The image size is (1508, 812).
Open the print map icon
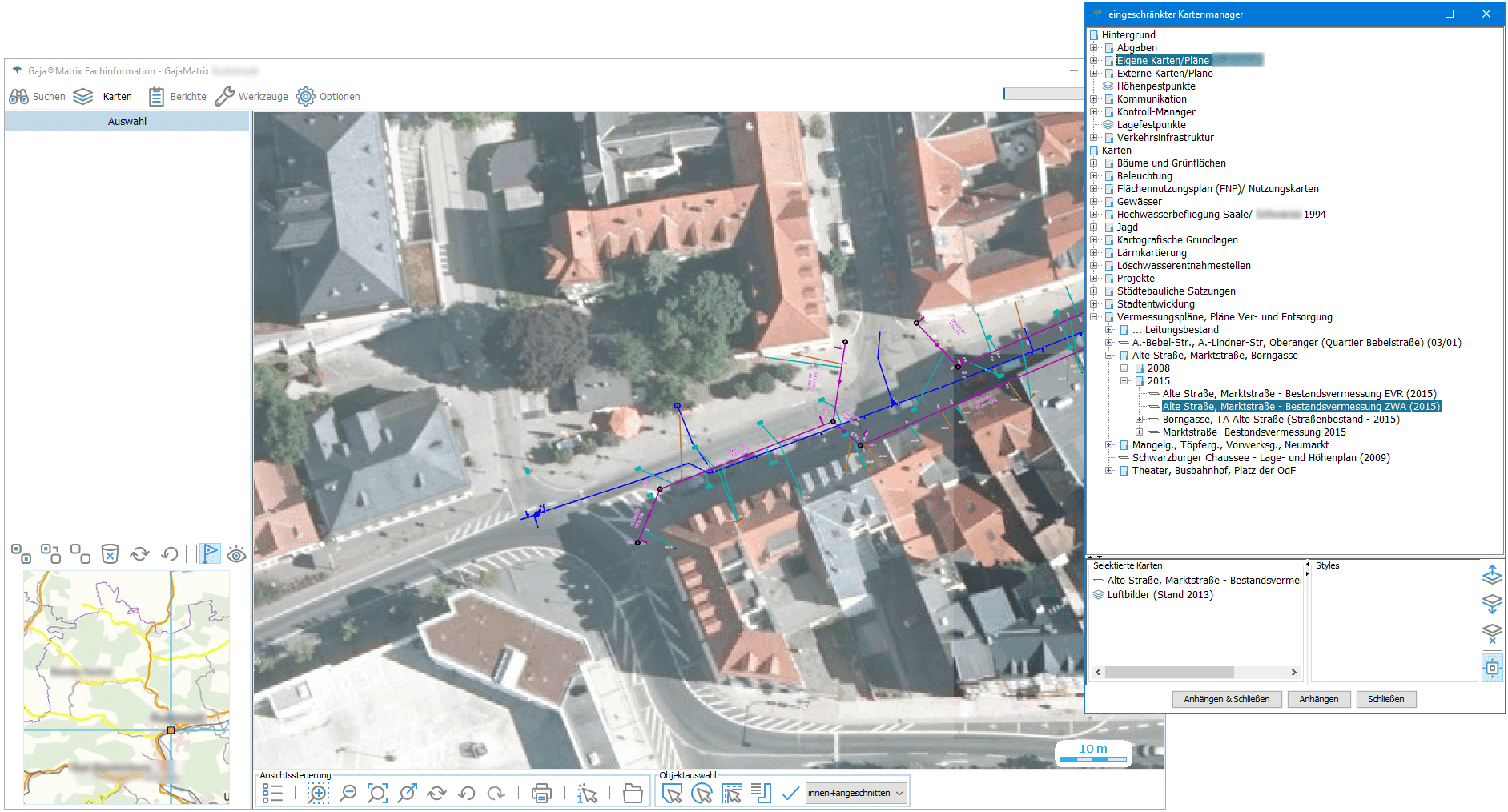[x=541, y=793]
